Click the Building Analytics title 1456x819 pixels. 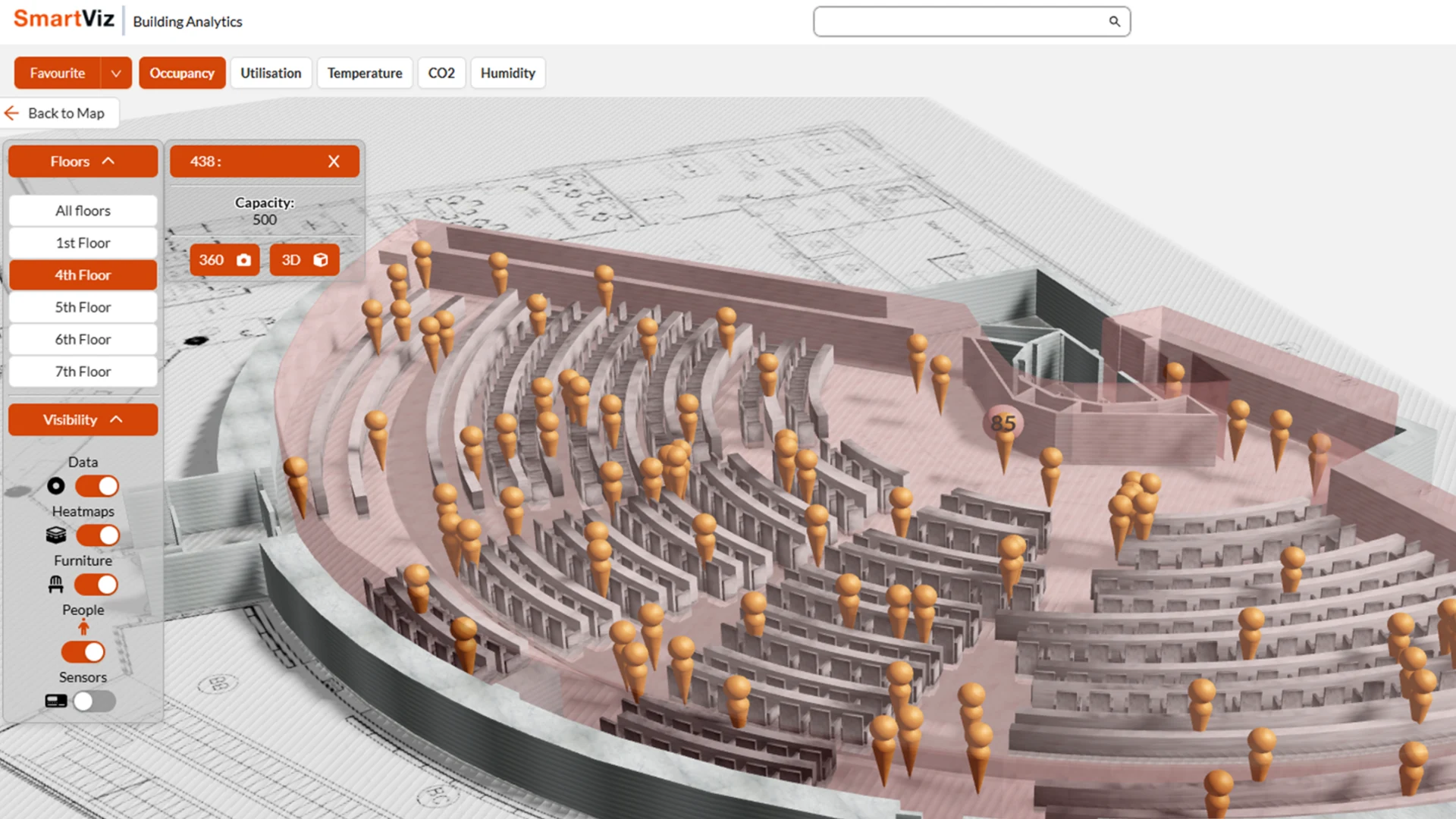coord(187,22)
